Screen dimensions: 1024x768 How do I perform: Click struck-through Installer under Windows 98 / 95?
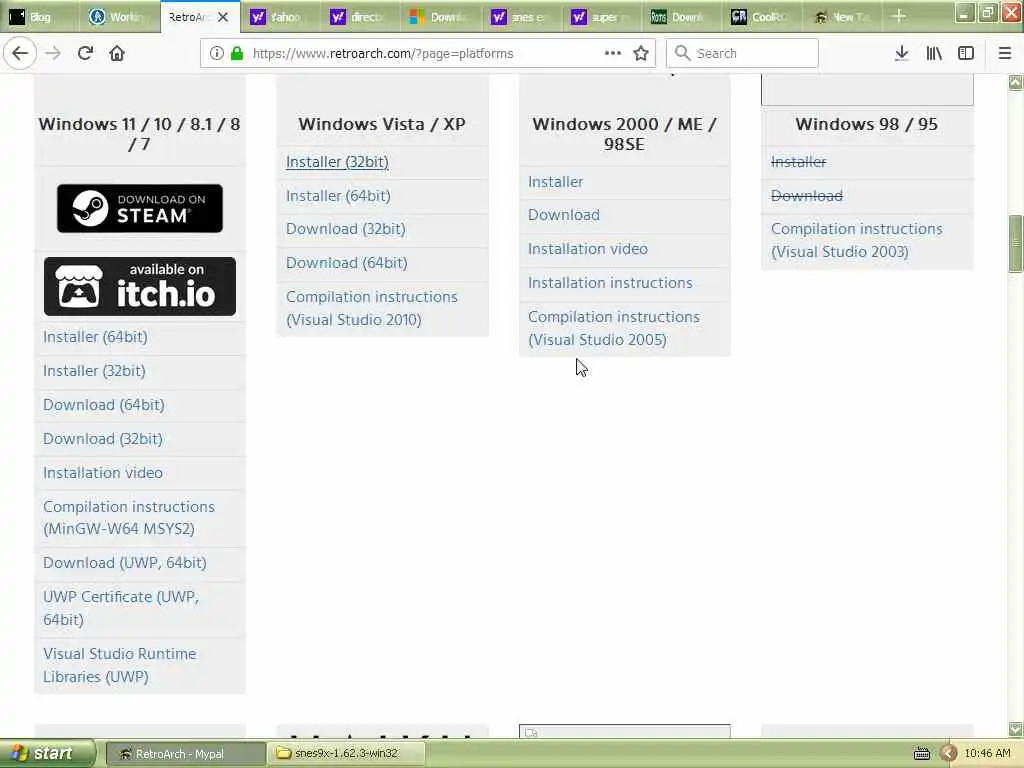point(798,162)
